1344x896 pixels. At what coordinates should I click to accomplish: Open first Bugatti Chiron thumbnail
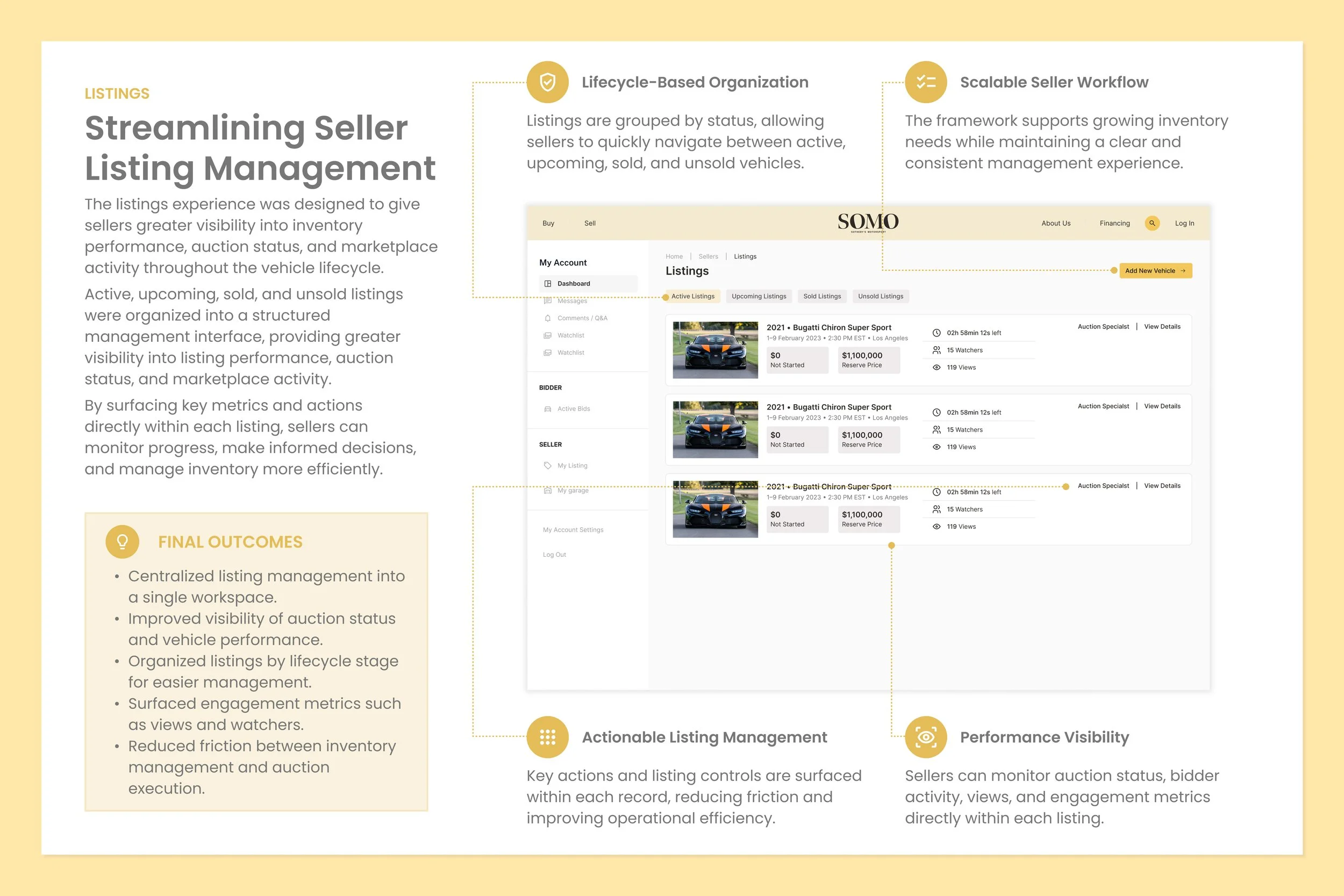715,350
